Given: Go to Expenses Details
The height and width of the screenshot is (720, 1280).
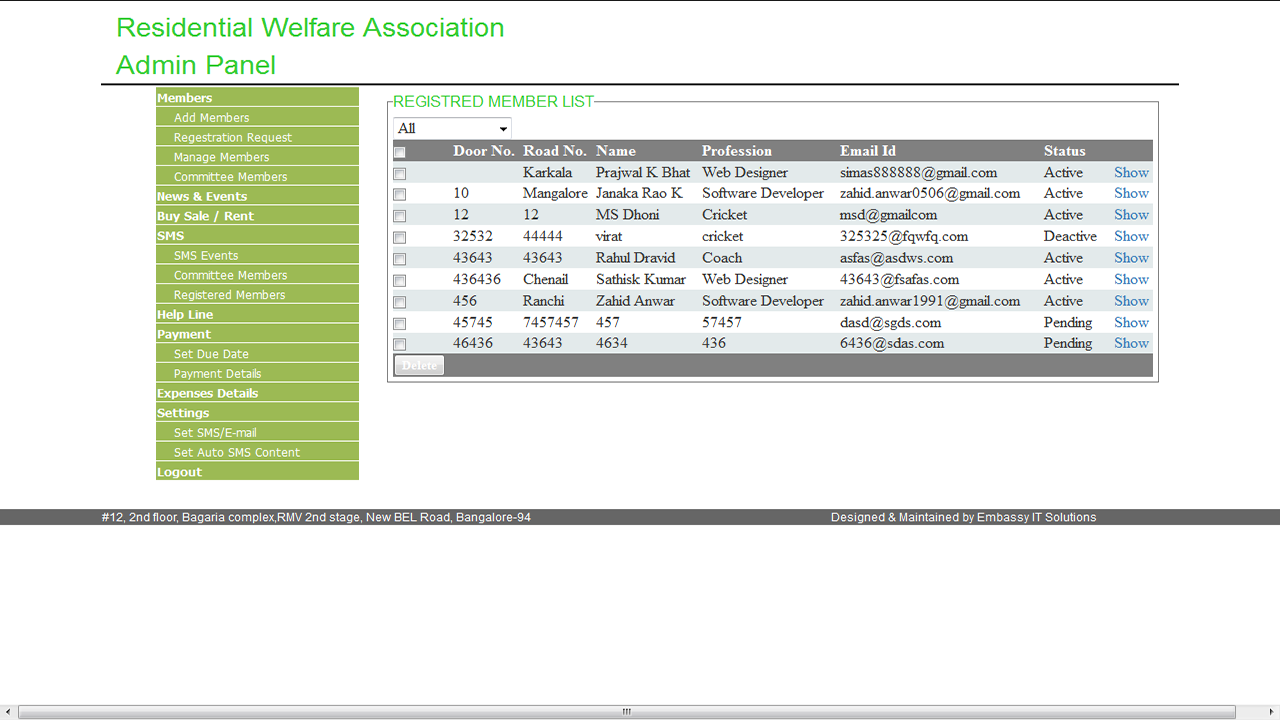Looking at the screenshot, I should (257, 393).
